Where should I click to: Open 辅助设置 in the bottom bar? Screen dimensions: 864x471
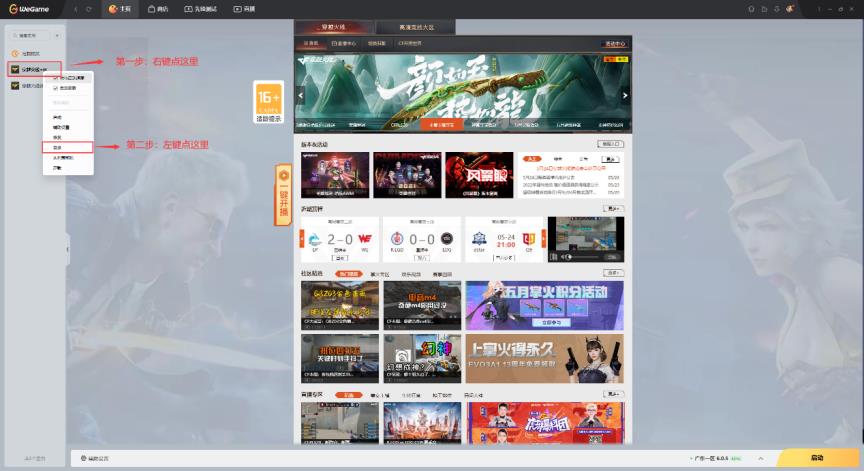coord(95,458)
